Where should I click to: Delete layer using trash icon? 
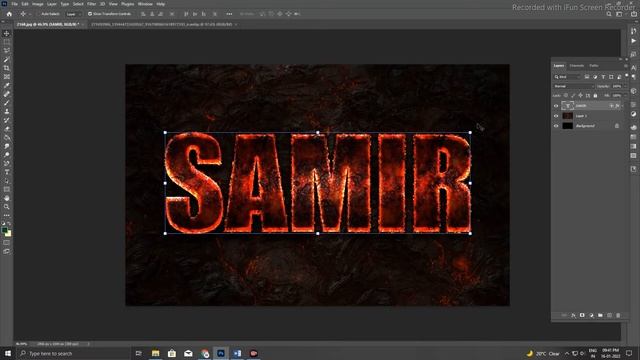(x=618, y=316)
